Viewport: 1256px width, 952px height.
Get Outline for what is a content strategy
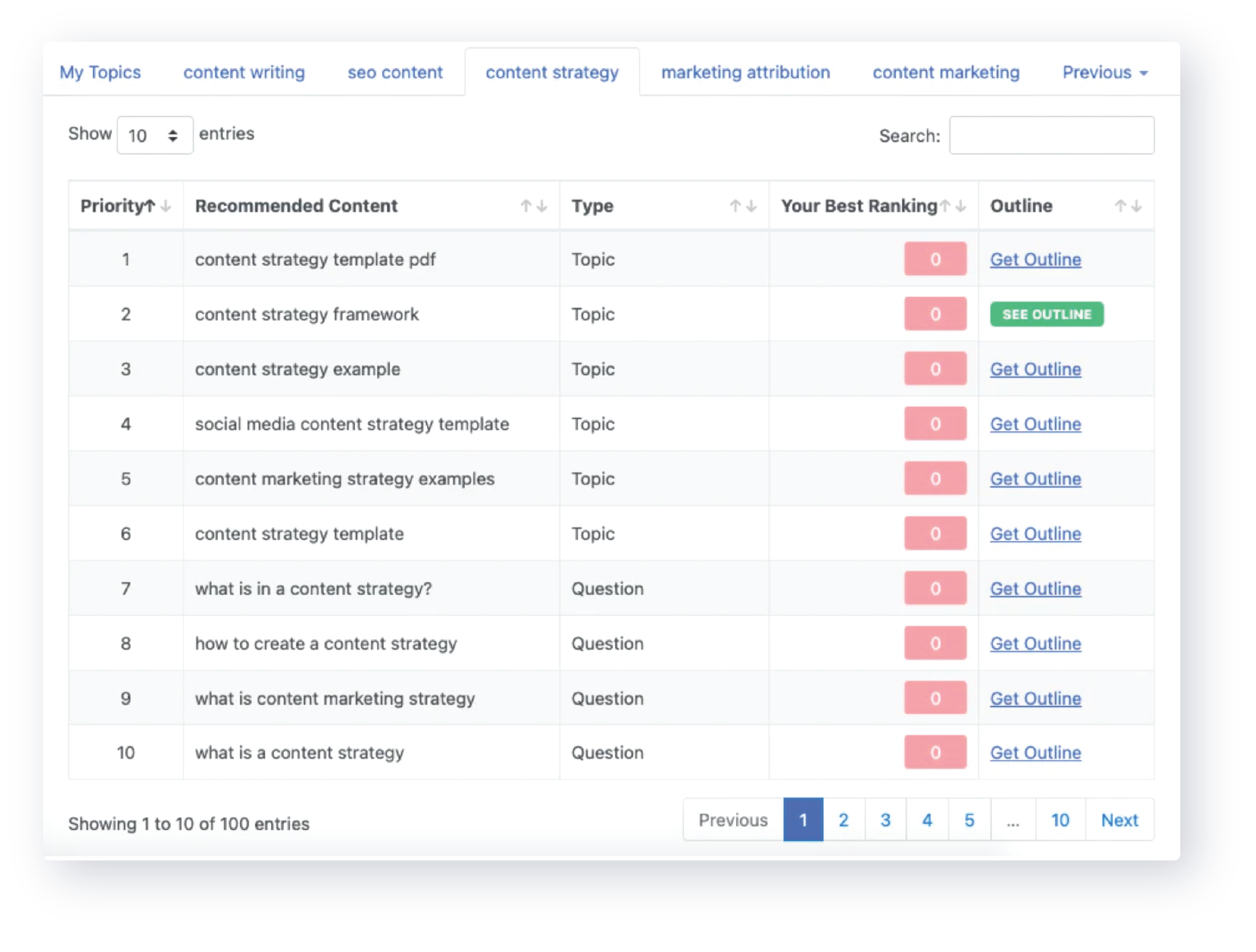1035,753
